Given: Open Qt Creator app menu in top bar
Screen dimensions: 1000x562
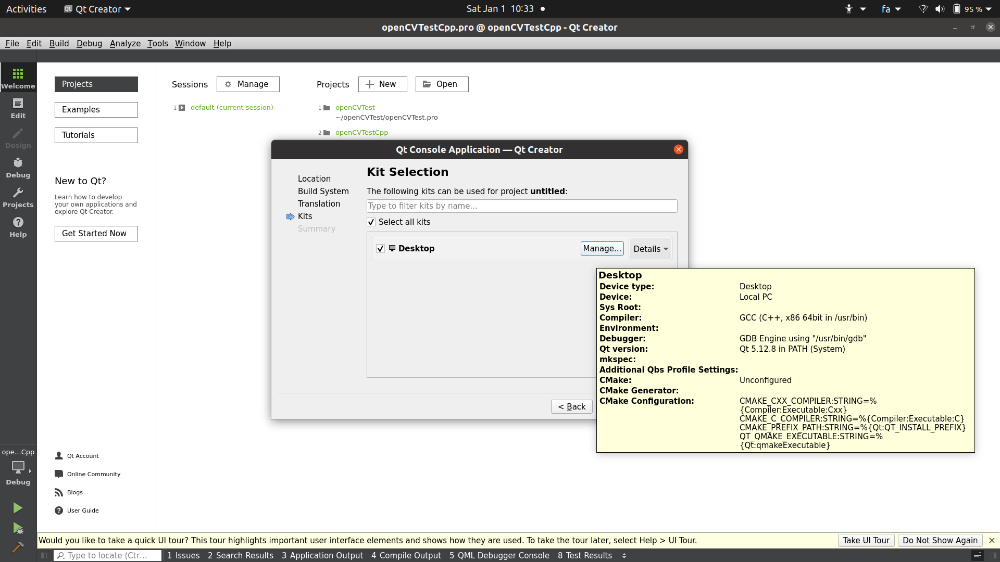Looking at the screenshot, I should [x=97, y=9].
